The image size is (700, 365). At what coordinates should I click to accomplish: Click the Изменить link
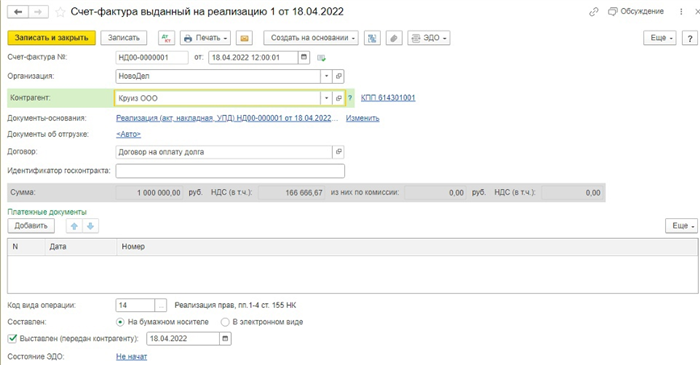(x=362, y=118)
